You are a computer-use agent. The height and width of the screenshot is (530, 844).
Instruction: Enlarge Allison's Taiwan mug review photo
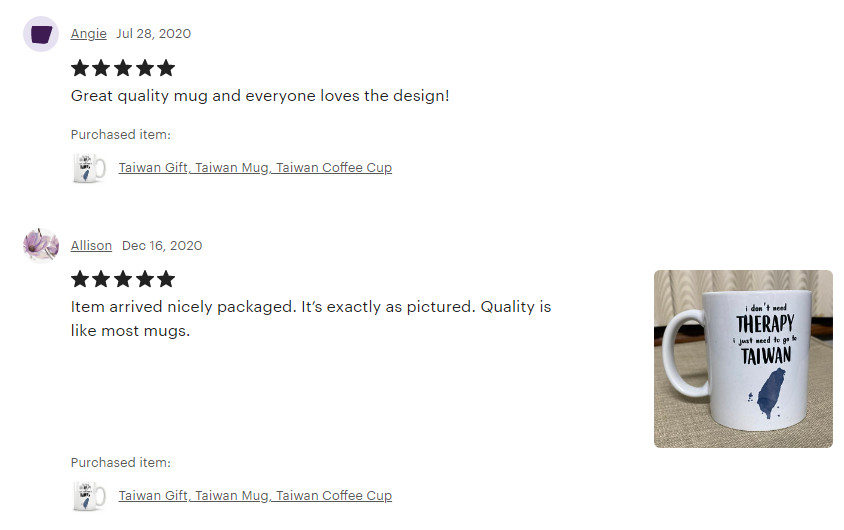(743, 359)
